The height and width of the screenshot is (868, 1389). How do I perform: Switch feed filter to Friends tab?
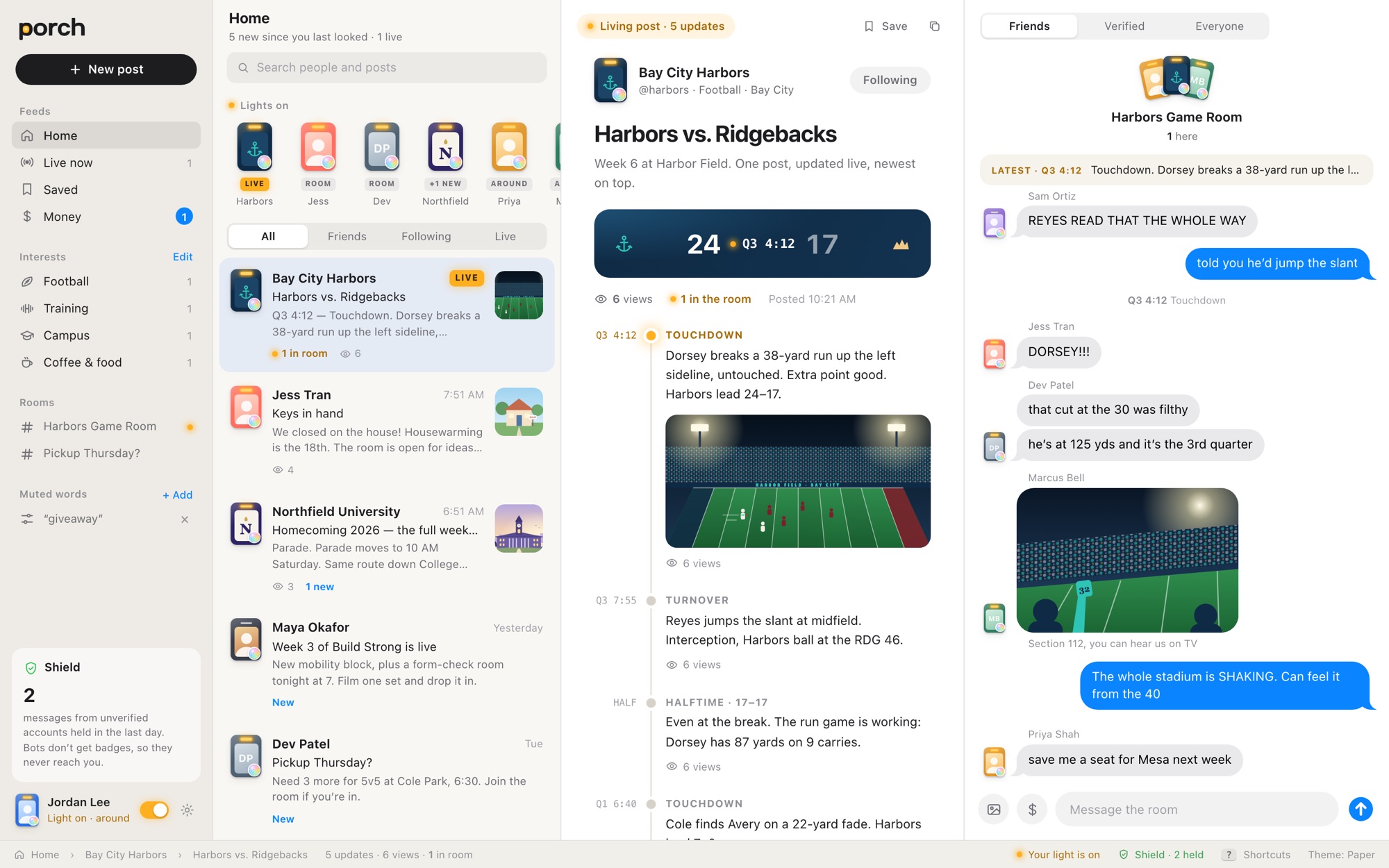pyautogui.click(x=347, y=237)
